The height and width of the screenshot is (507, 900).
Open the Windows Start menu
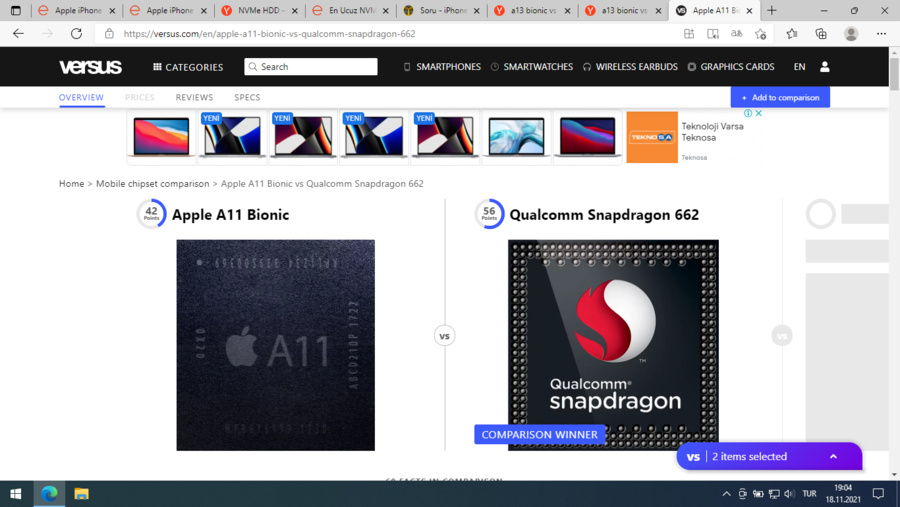point(16,494)
